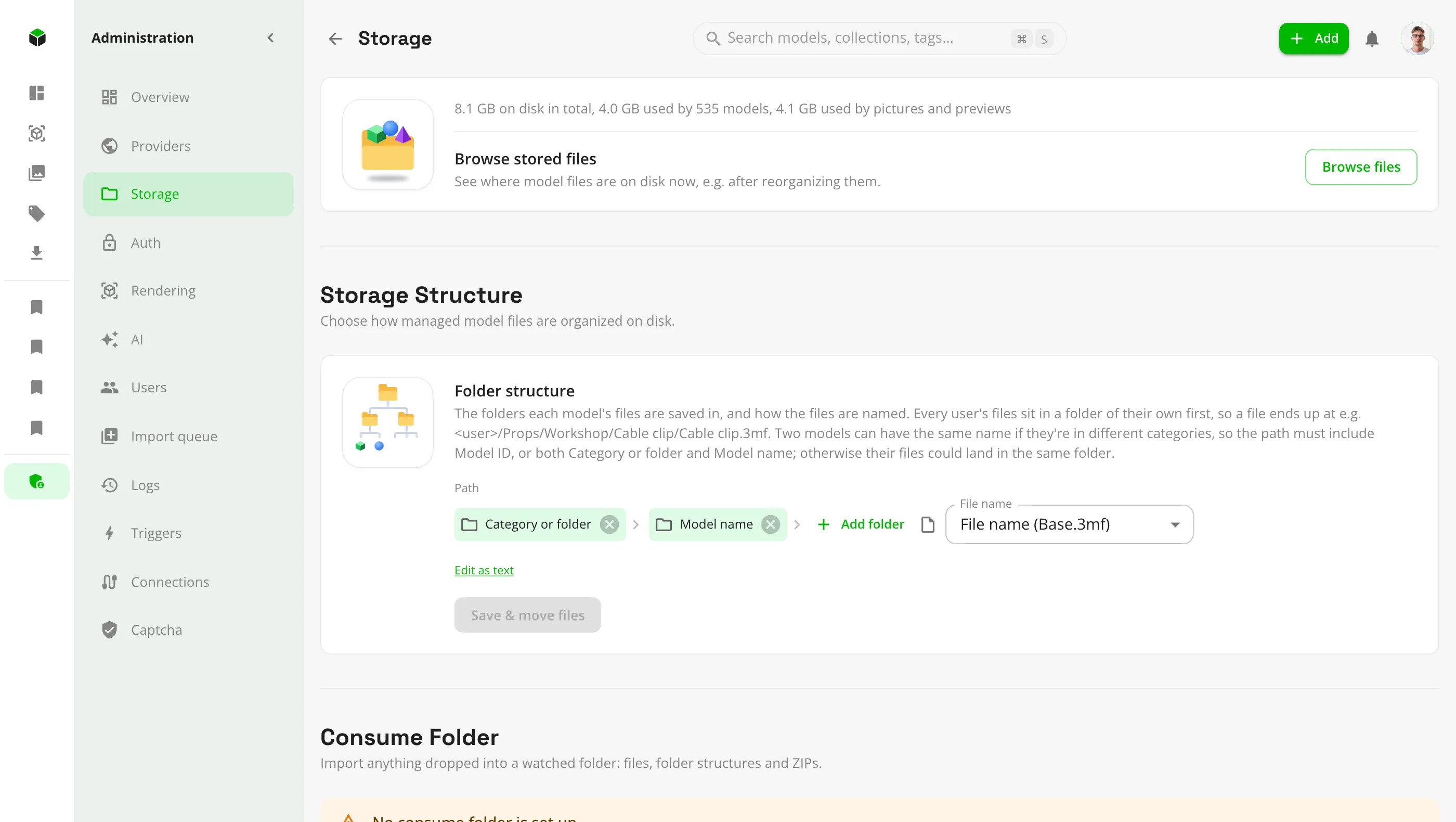Click the fourth bookmark icon in the left rail

click(37, 428)
